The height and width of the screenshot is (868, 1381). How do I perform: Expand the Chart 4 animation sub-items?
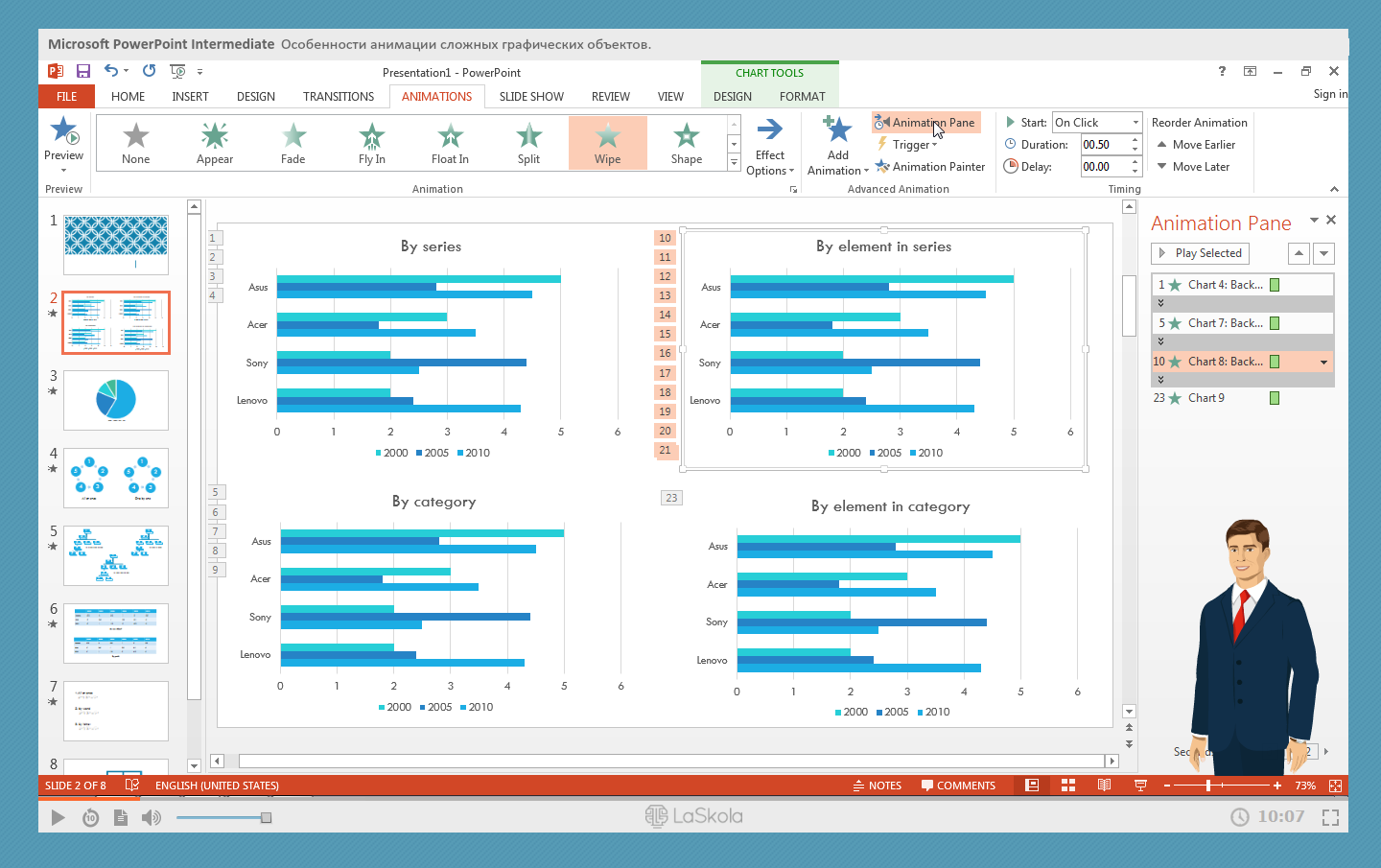(1160, 303)
